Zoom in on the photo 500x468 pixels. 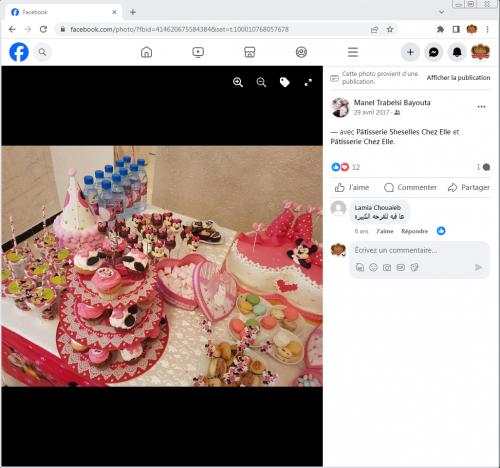[238, 82]
